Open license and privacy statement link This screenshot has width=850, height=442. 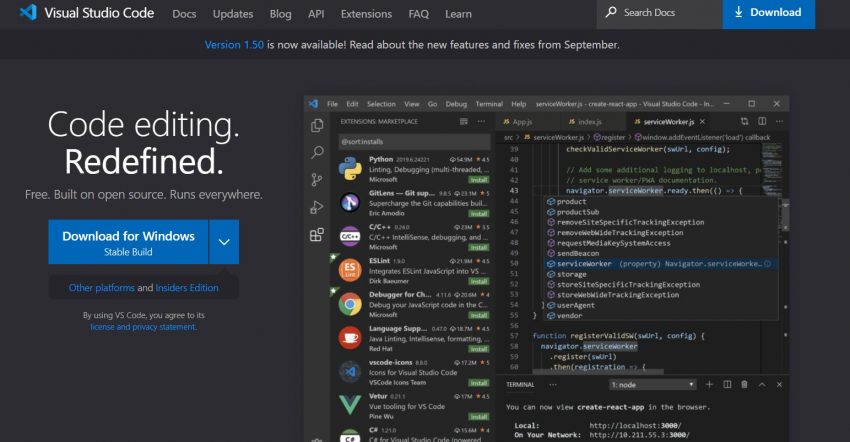click(x=143, y=327)
